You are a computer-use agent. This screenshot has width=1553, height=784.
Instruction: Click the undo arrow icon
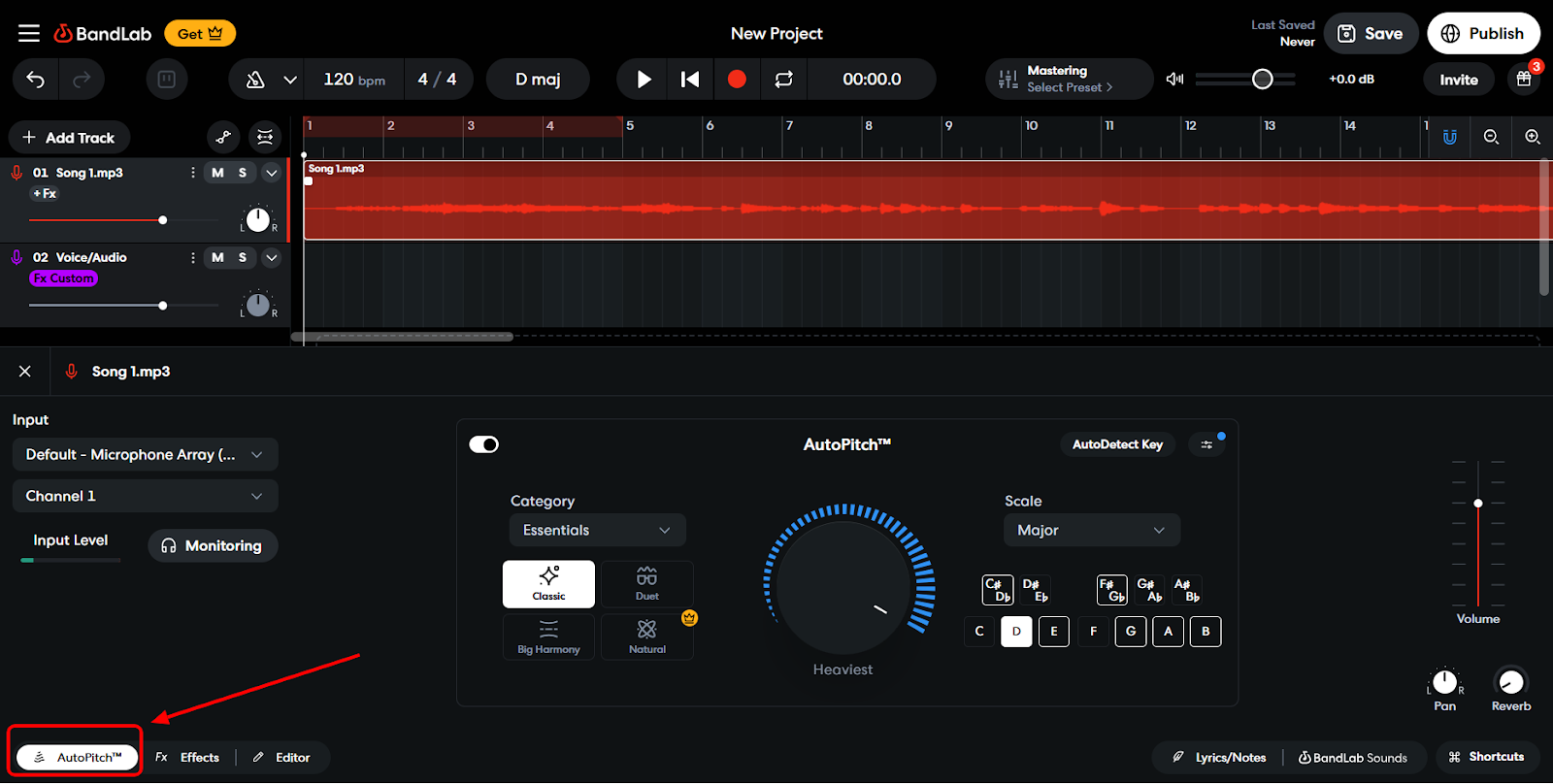(x=36, y=80)
